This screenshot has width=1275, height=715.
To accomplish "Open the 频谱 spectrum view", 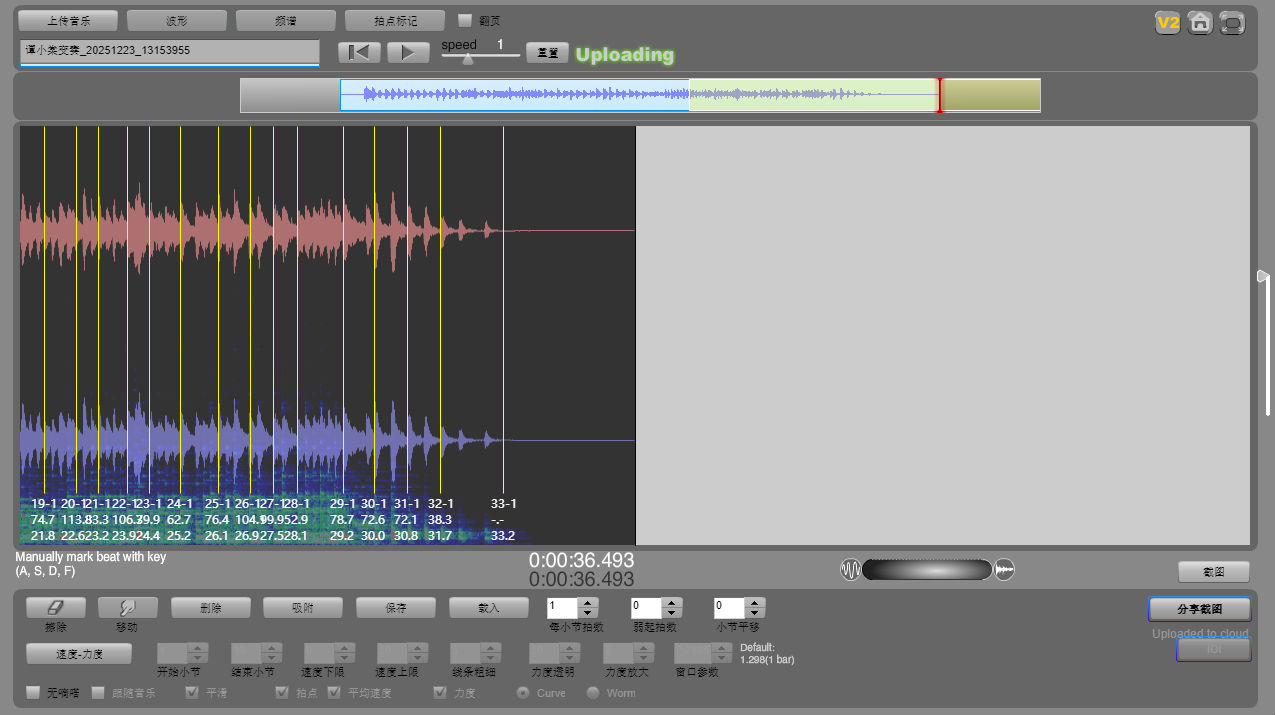I will (286, 20).
